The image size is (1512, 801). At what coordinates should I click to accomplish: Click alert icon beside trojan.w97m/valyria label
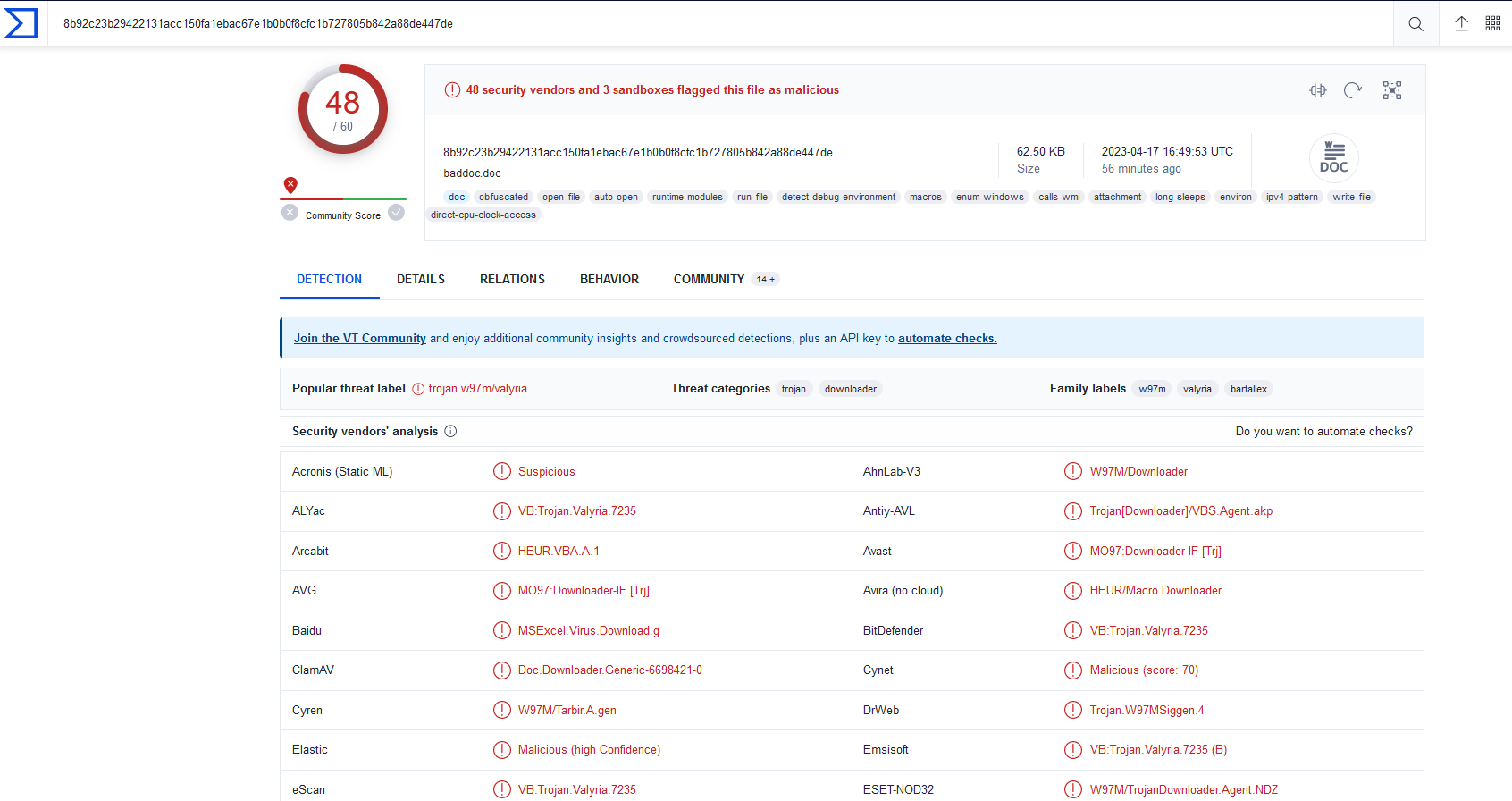[x=418, y=389]
